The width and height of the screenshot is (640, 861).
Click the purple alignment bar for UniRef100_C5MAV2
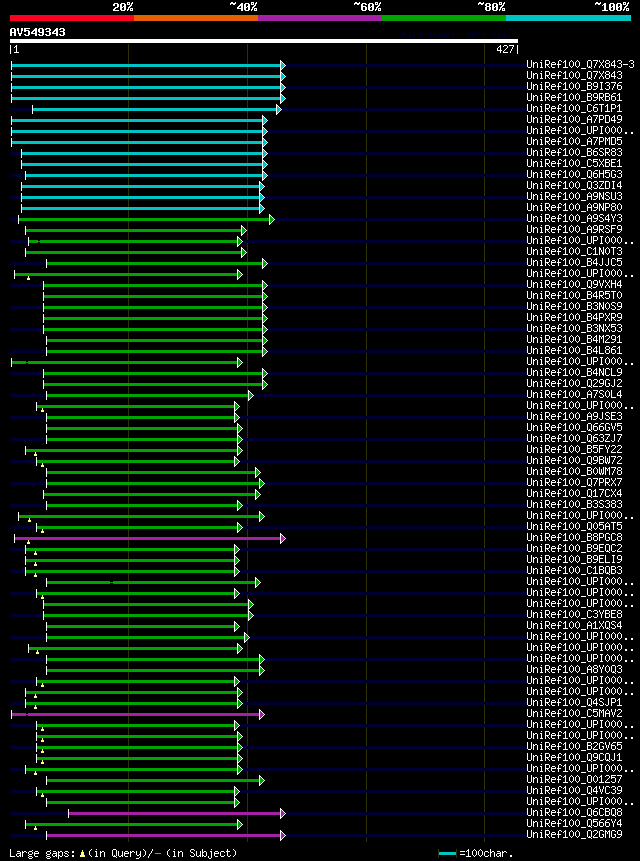point(137,714)
